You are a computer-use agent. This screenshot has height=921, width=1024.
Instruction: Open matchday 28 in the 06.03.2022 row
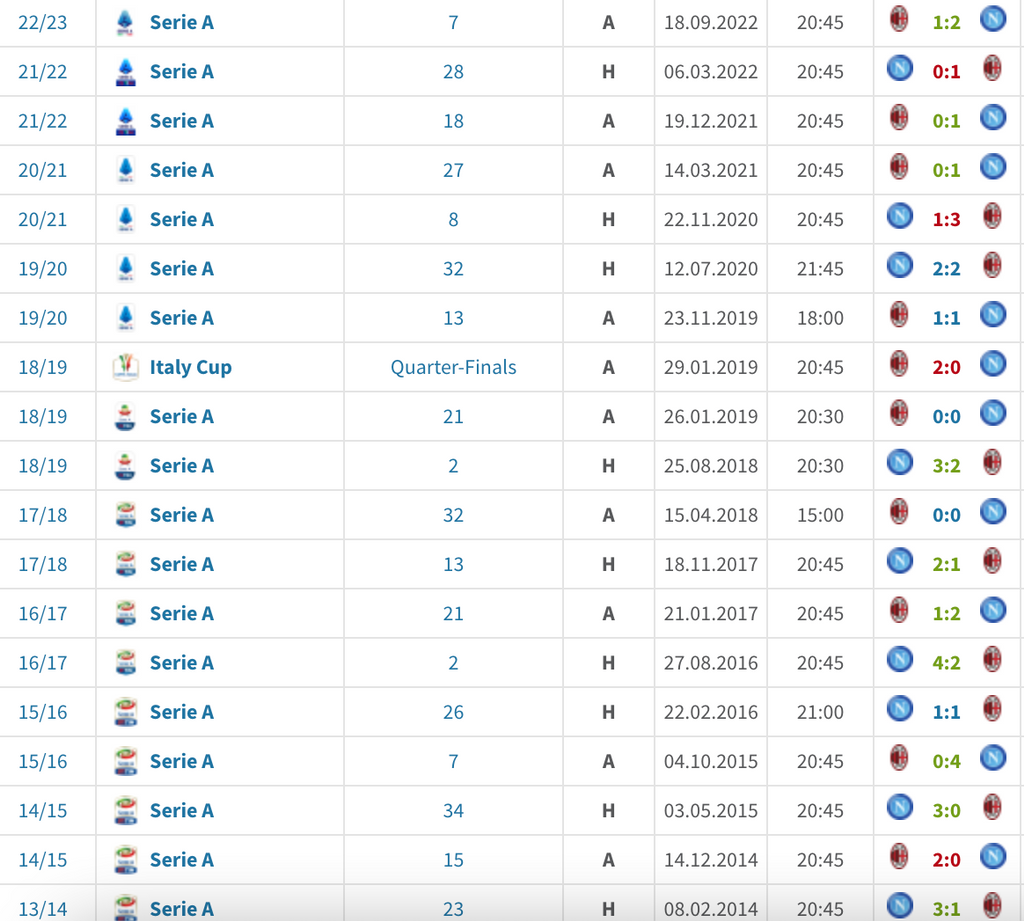pos(453,72)
